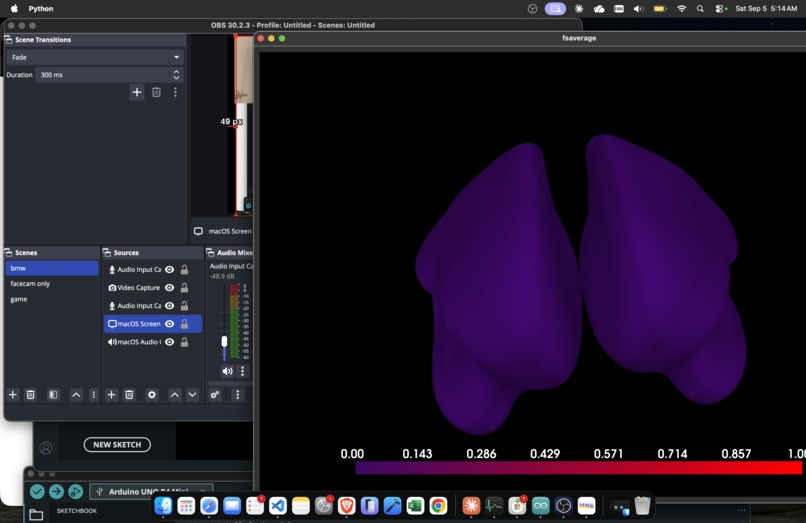Click the Audio Mixer panel dock icon
Image resolution: width=806 pixels, height=523 pixels.
click(210, 253)
